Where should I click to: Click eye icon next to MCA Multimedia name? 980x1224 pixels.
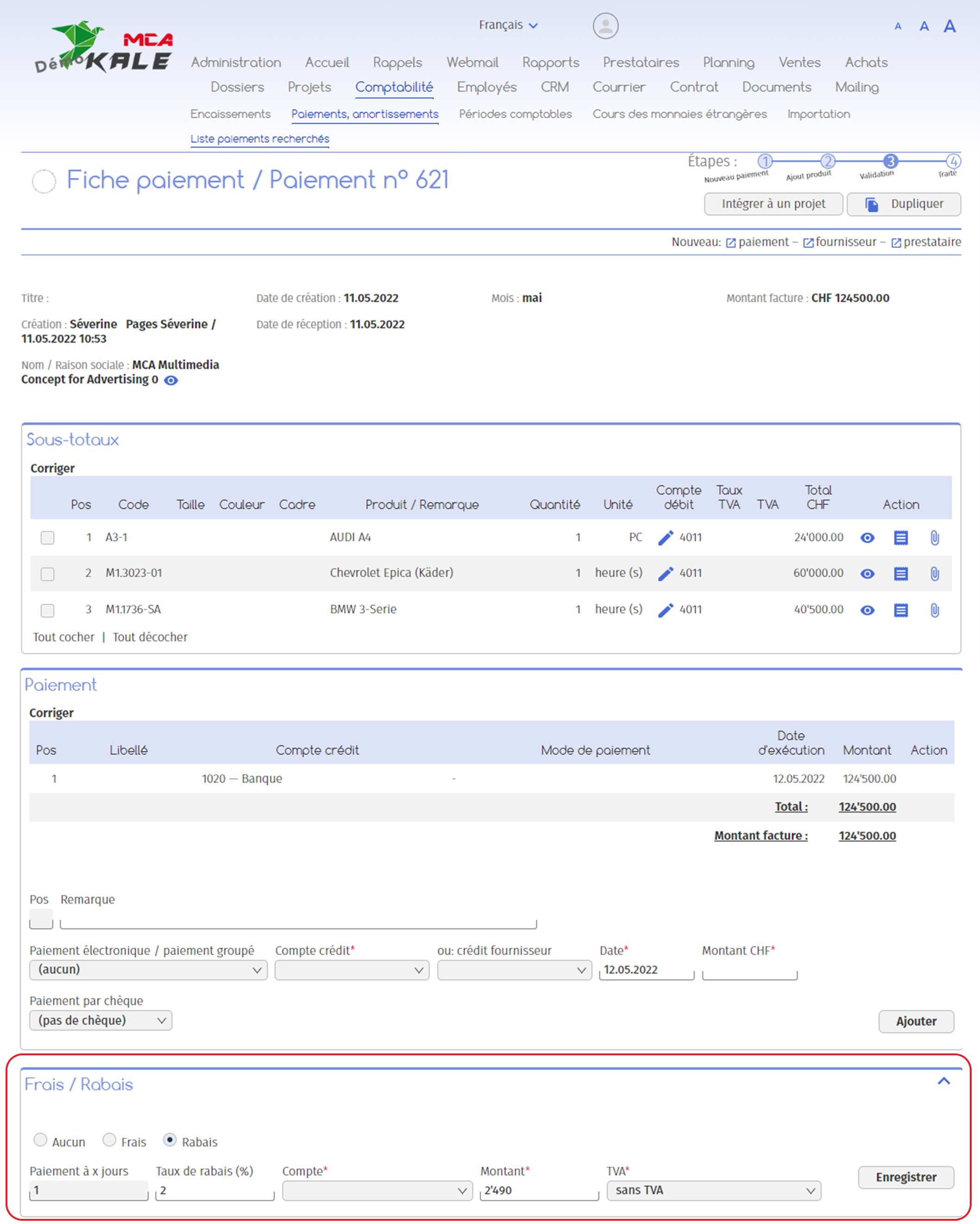[x=171, y=381]
